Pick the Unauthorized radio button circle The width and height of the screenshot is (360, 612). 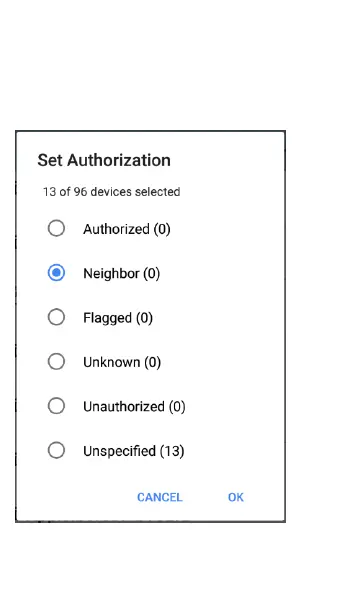click(x=56, y=406)
